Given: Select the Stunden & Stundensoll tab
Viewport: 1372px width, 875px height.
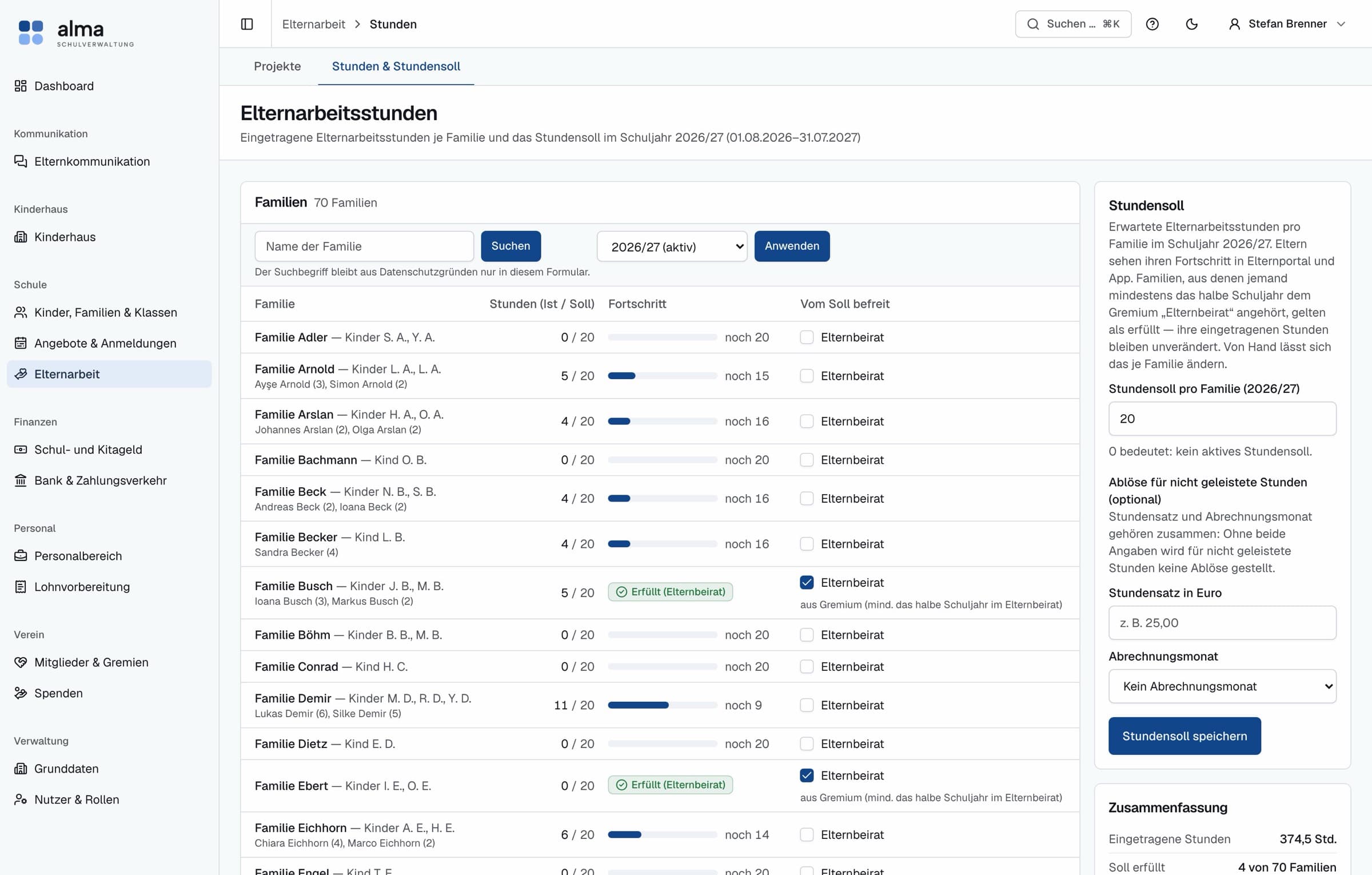Looking at the screenshot, I should click(x=396, y=66).
